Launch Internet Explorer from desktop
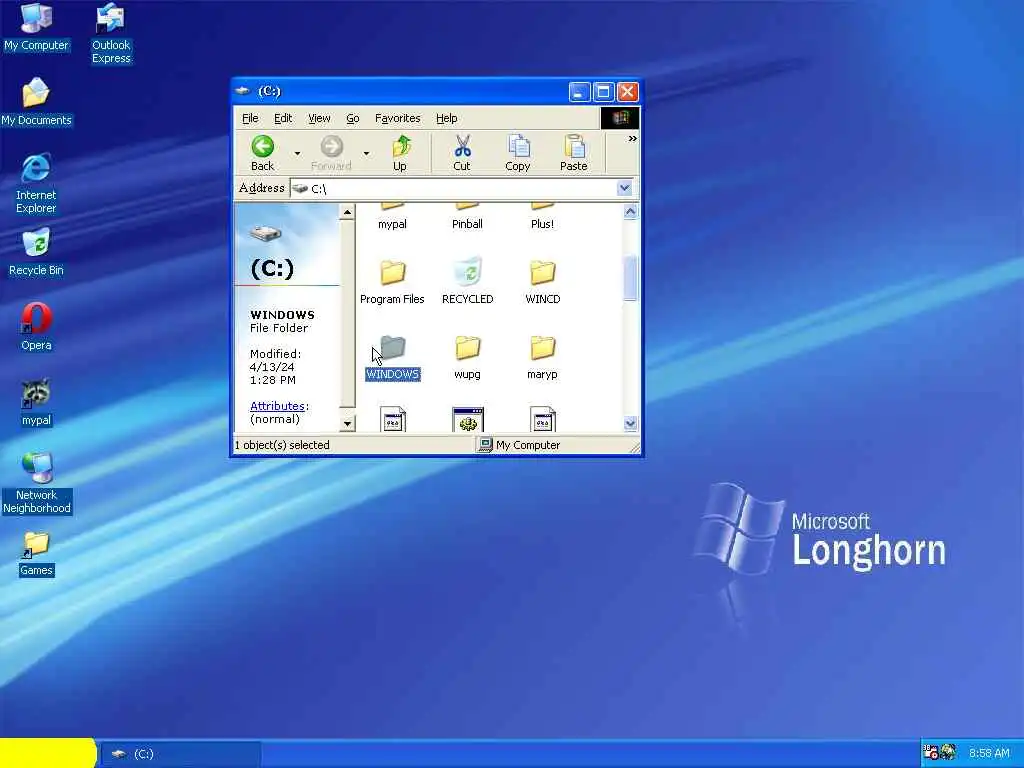Image resolution: width=1024 pixels, height=768 pixels. click(36, 184)
